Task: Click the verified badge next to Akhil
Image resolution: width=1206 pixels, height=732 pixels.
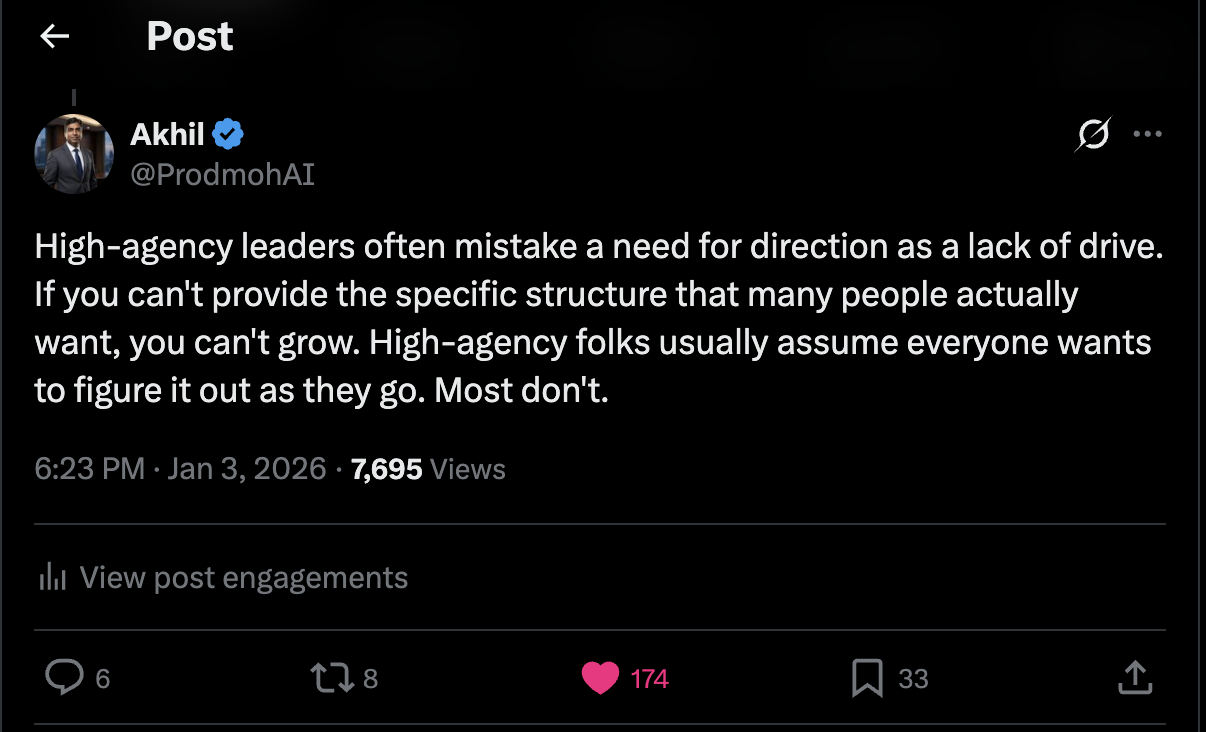Action: click(x=229, y=134)
